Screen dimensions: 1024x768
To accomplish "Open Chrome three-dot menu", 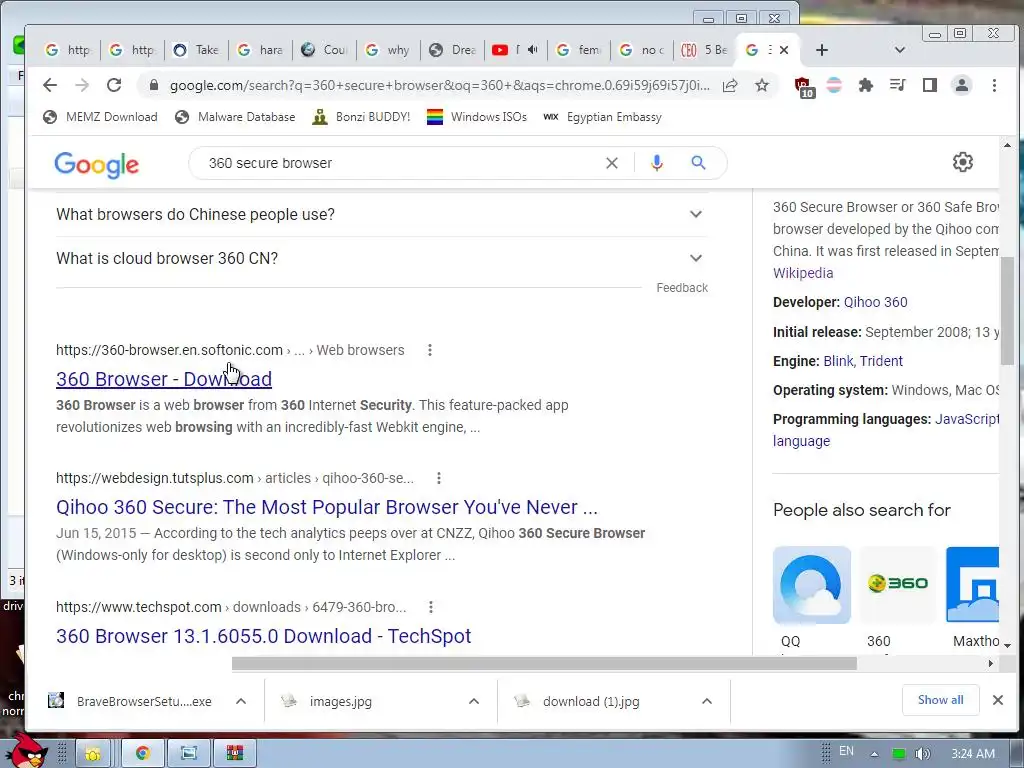I will coord(994,85).
